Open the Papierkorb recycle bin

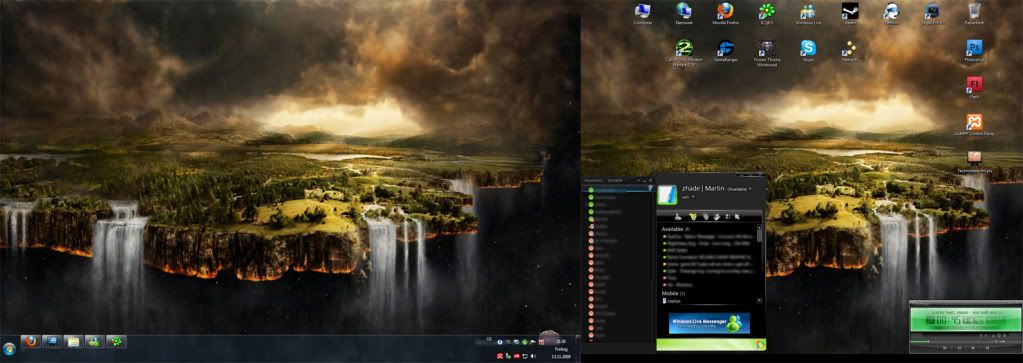[974, 13]
